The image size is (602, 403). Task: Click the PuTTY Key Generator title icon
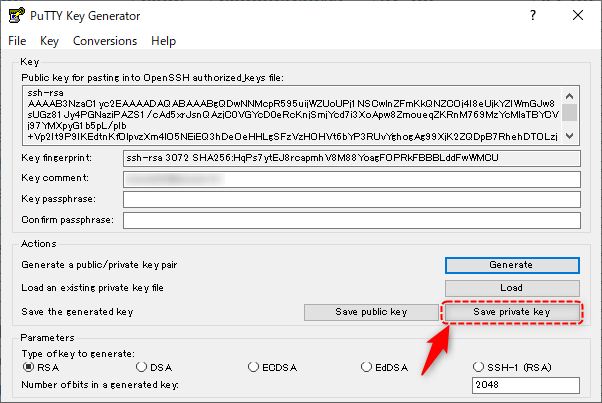coord(17,15)
